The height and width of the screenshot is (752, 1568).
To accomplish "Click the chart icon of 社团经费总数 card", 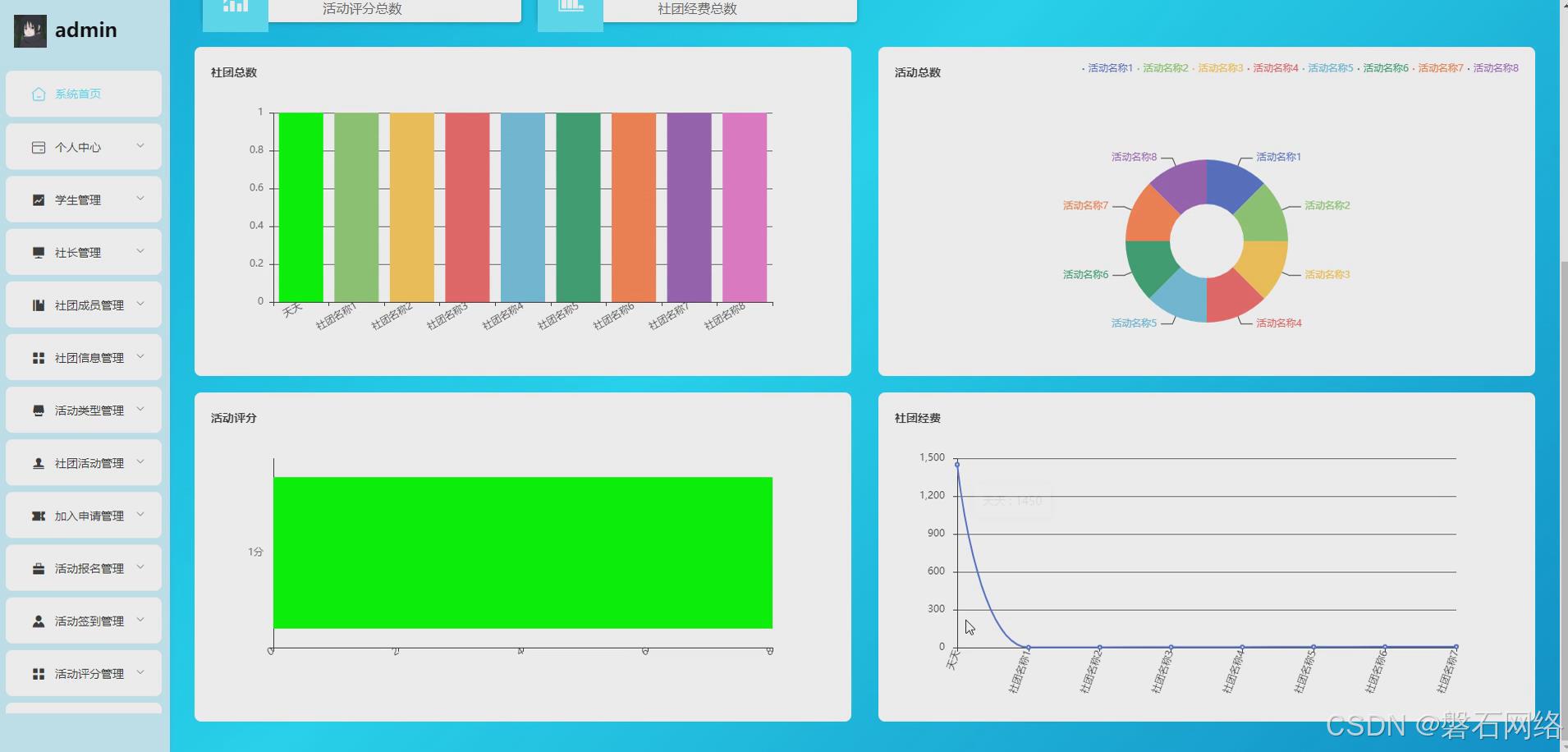I will (x=571, y=7).
